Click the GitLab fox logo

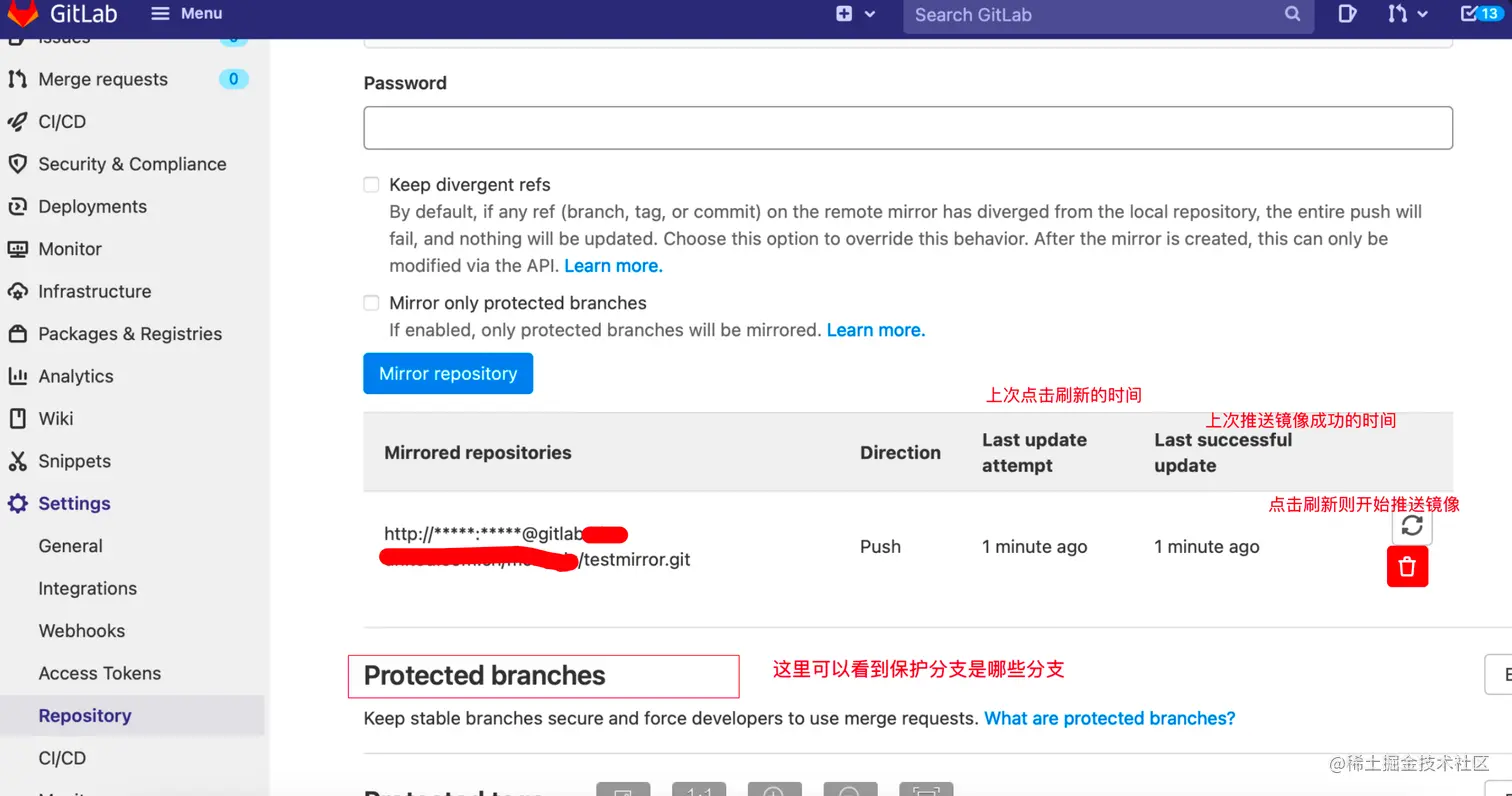23,13
